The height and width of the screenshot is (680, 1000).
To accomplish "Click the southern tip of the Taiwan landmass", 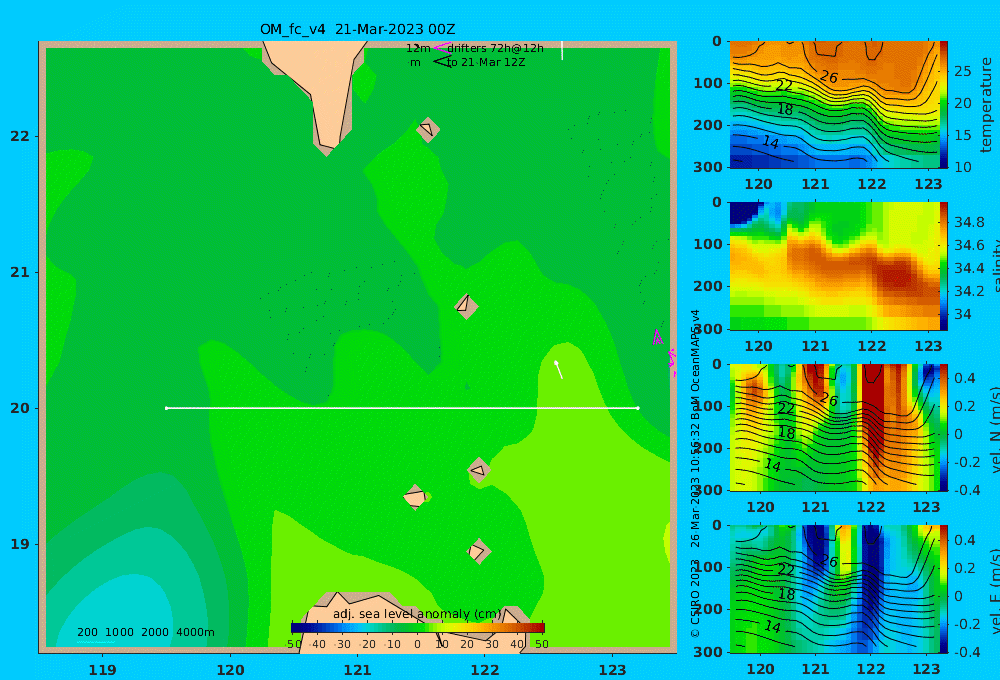I will coord(327,148).
